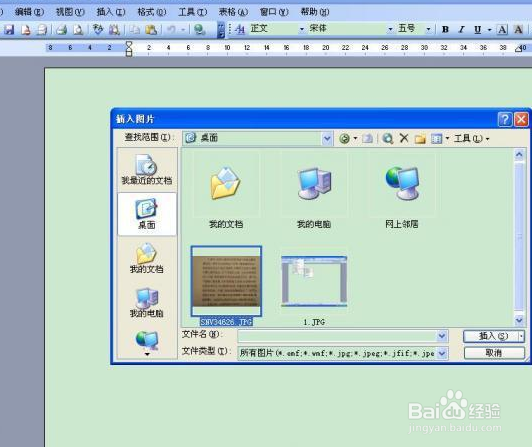
Task: Toggle Underline formatting
Action: (x=477, y=30)
